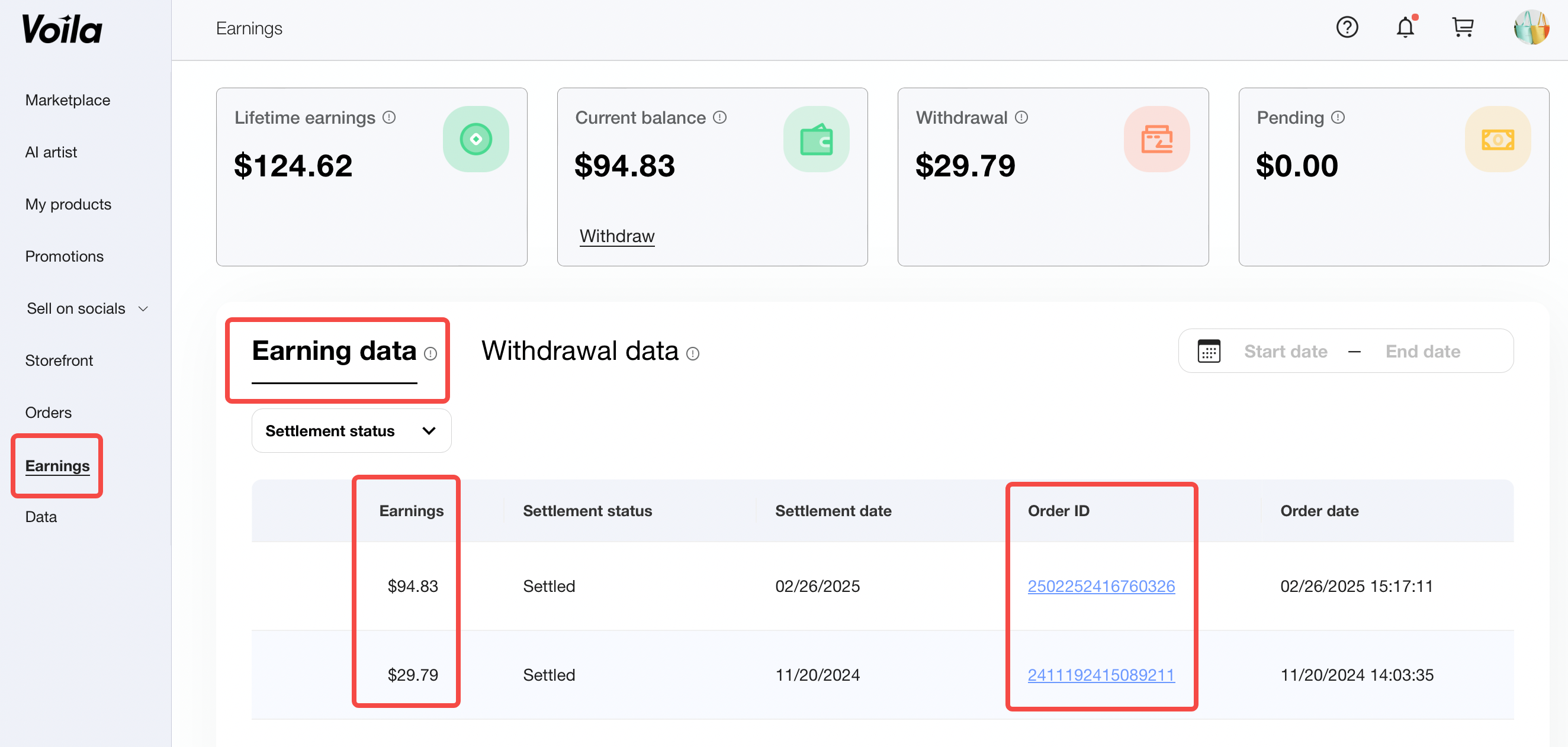Open the Settlement status dropdown
The image size is (1568, 747).
pyautogui.click(x=351, y=431)
